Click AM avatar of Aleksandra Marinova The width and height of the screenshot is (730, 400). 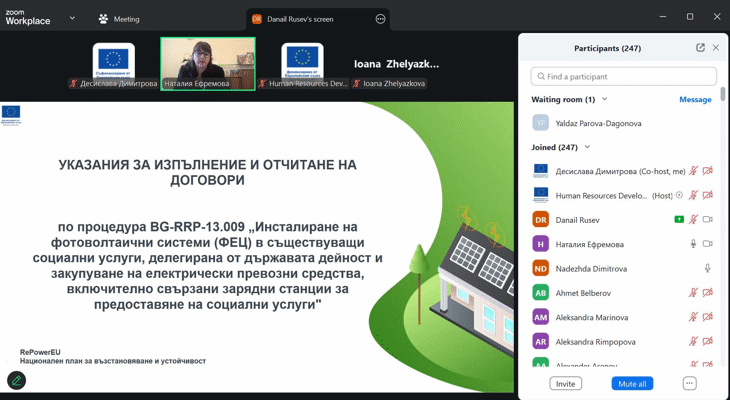point(541,317)
